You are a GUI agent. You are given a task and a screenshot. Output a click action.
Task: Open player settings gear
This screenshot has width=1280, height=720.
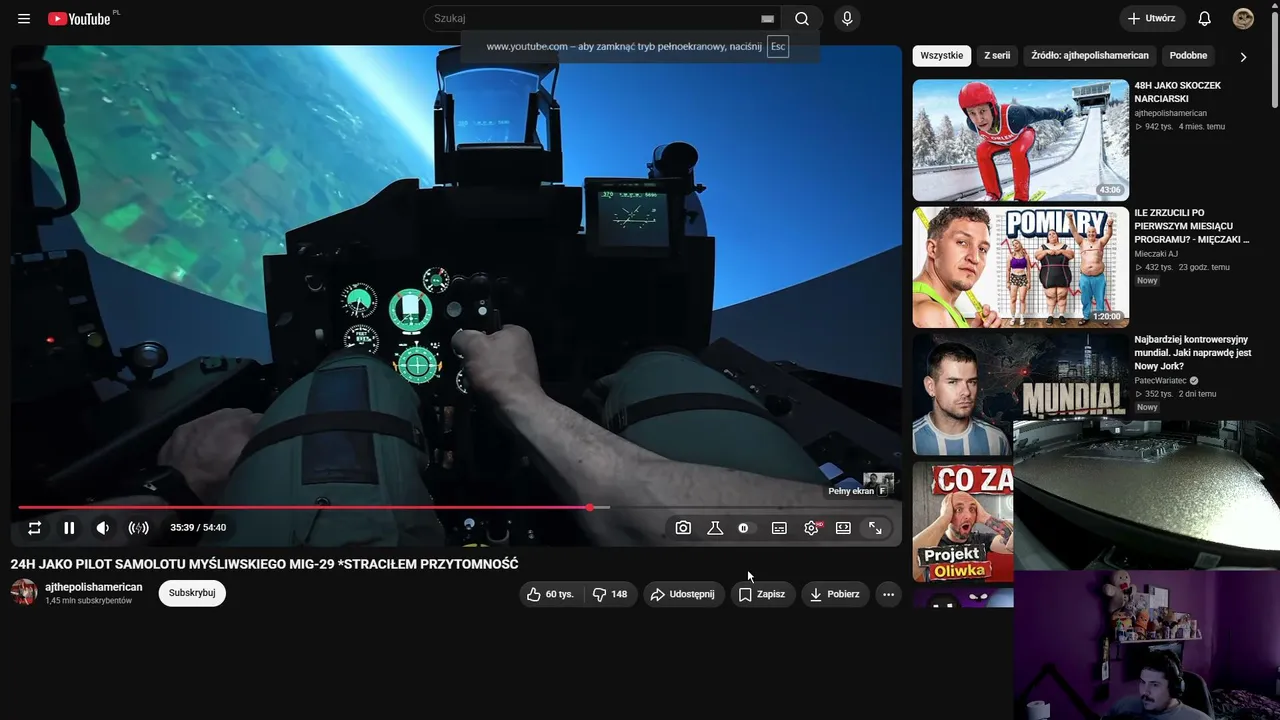[x=811, y=528]
